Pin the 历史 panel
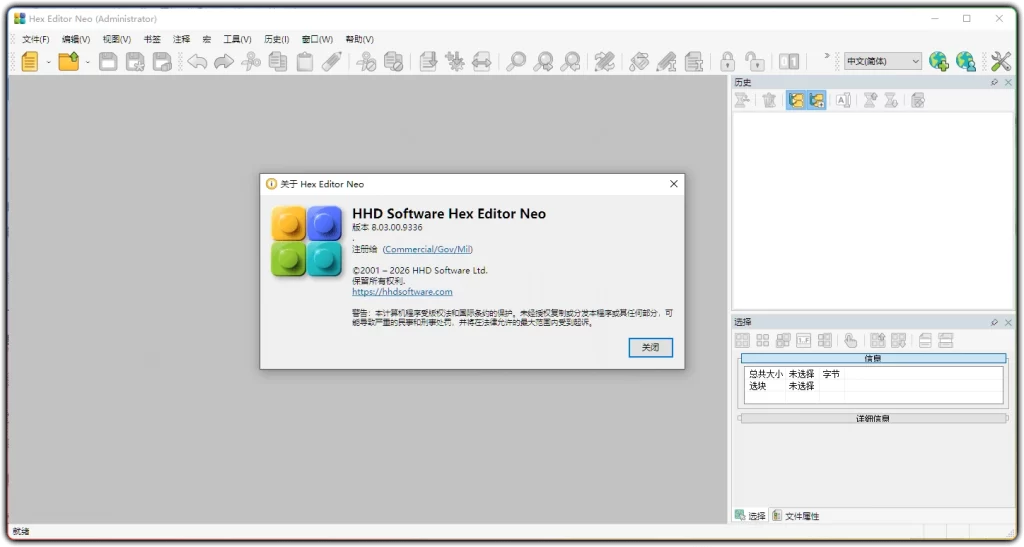Screen dimensions: 1024x547 point(994,82)
